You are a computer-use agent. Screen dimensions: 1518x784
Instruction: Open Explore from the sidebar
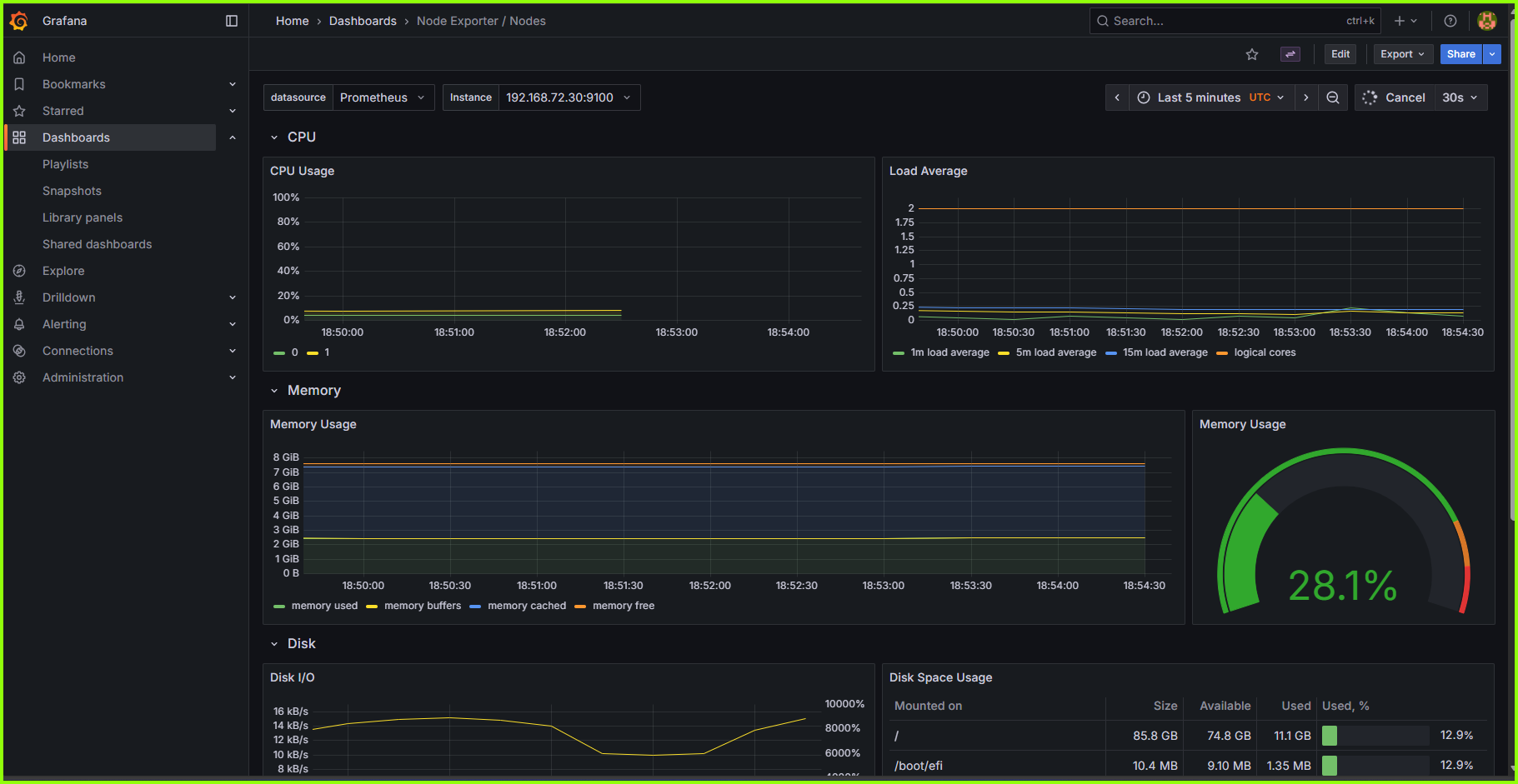(63, 270)
